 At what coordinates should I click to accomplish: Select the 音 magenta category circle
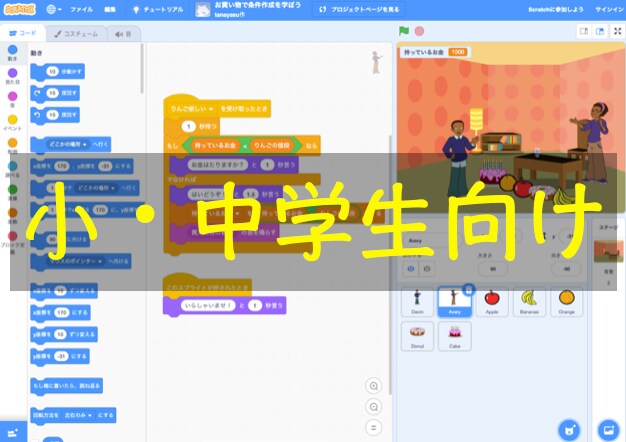coord(12,96)
